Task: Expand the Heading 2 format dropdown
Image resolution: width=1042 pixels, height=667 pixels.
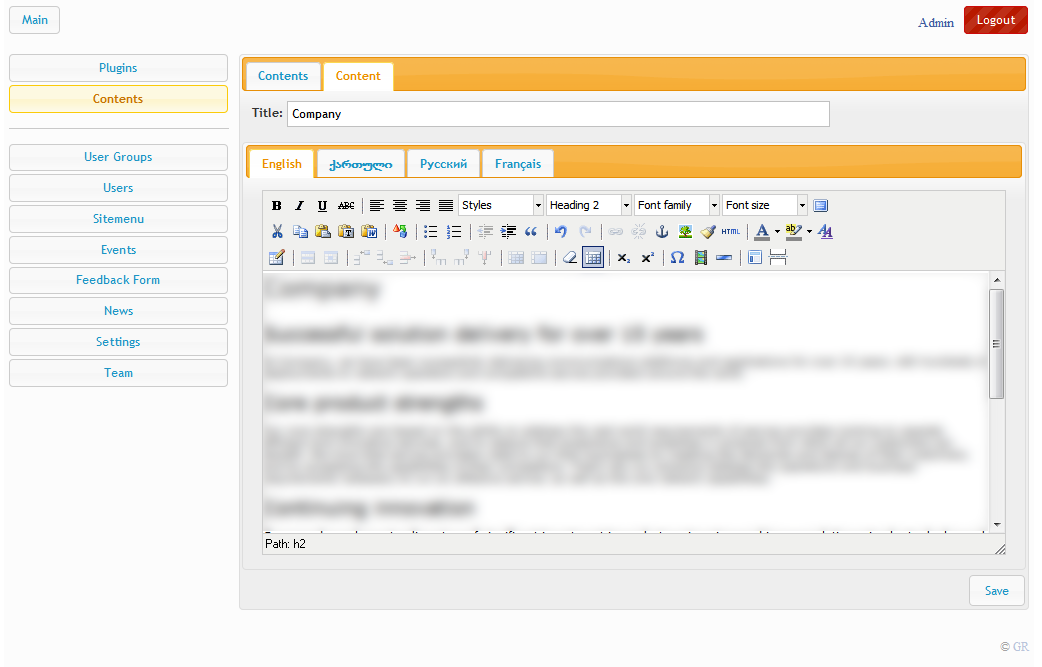Action: coord(626,206)
